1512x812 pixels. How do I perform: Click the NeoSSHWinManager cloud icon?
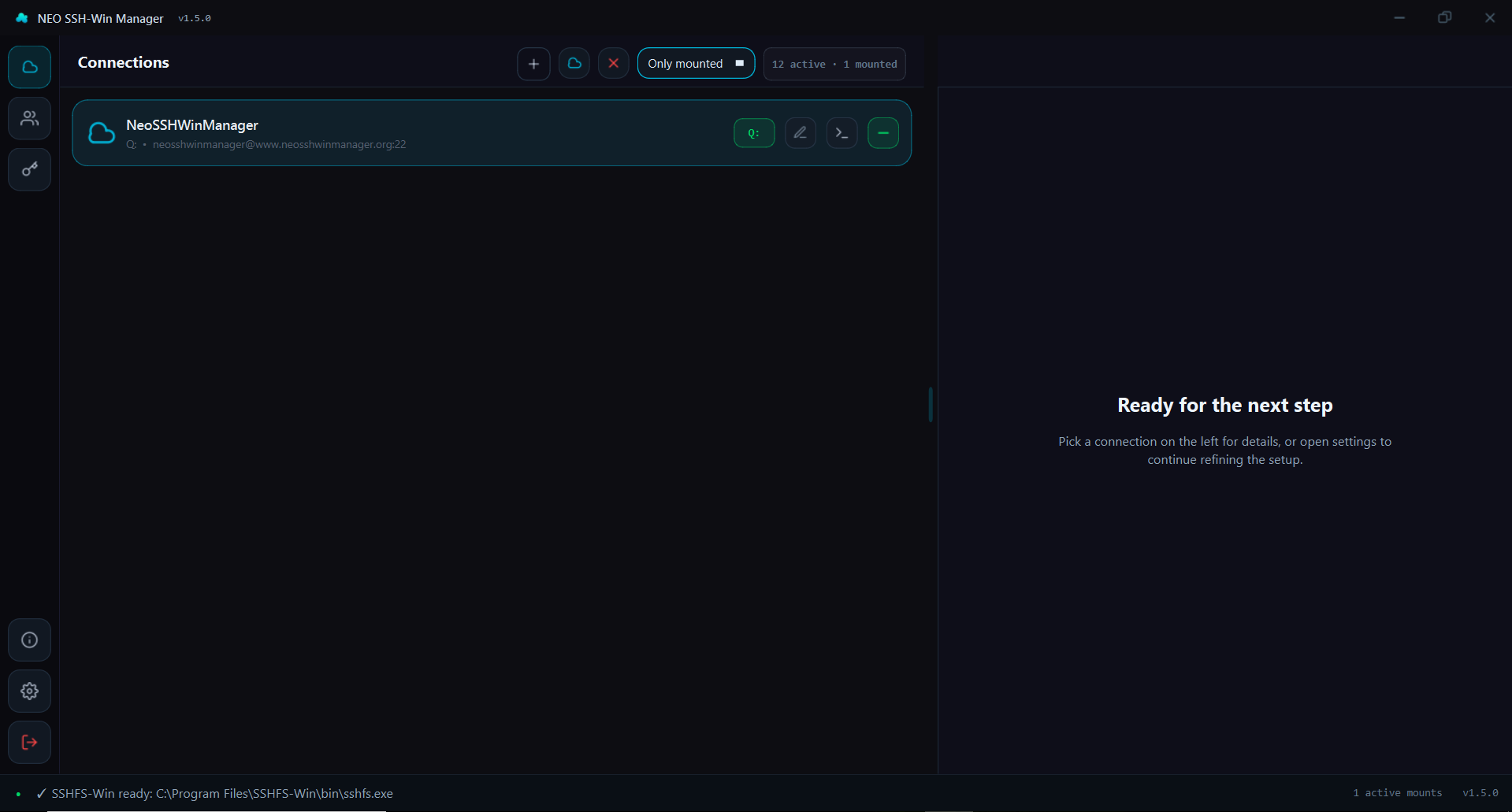[102, 133]
